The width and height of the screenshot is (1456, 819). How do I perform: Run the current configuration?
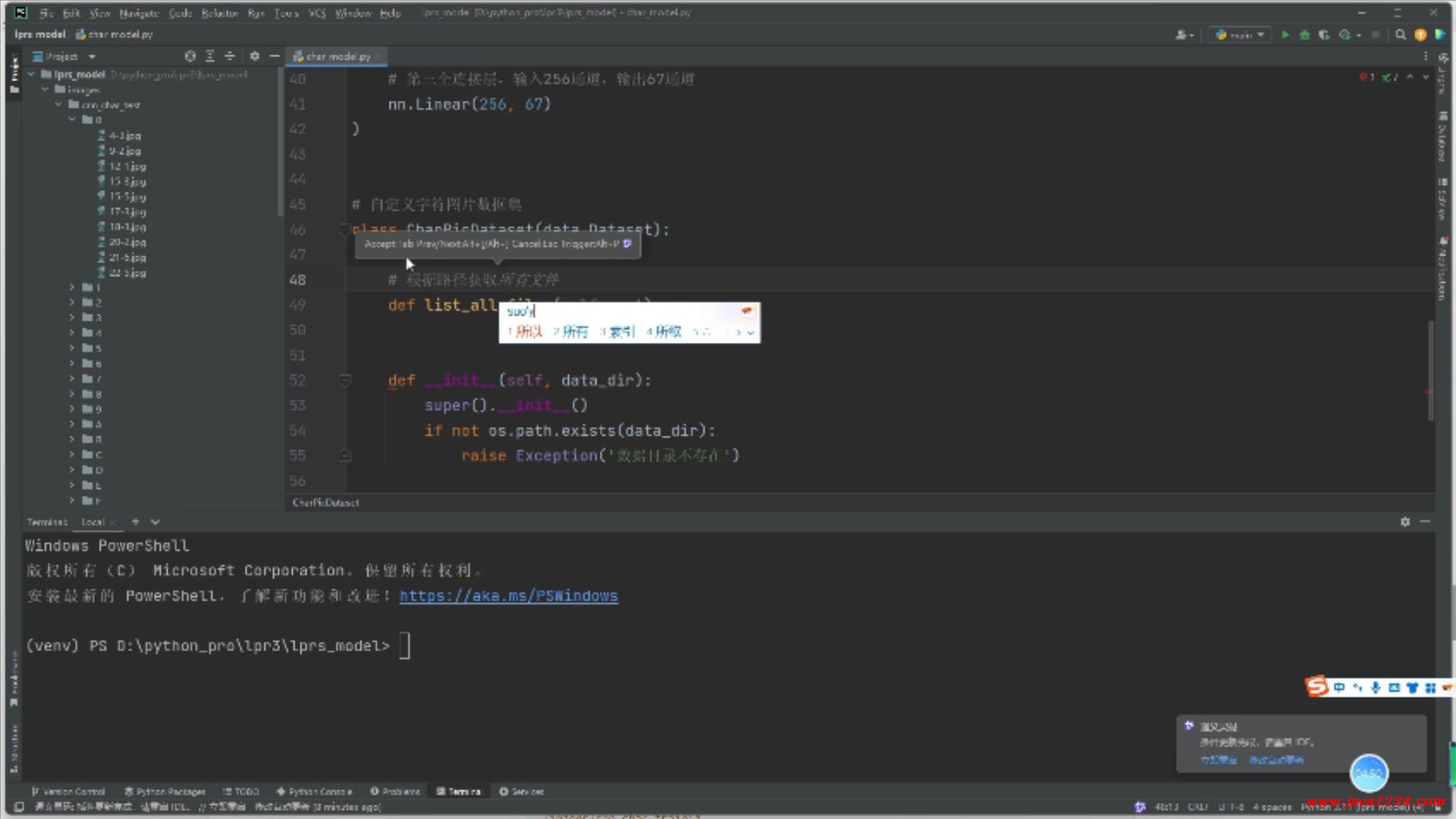pos(1285,35)
